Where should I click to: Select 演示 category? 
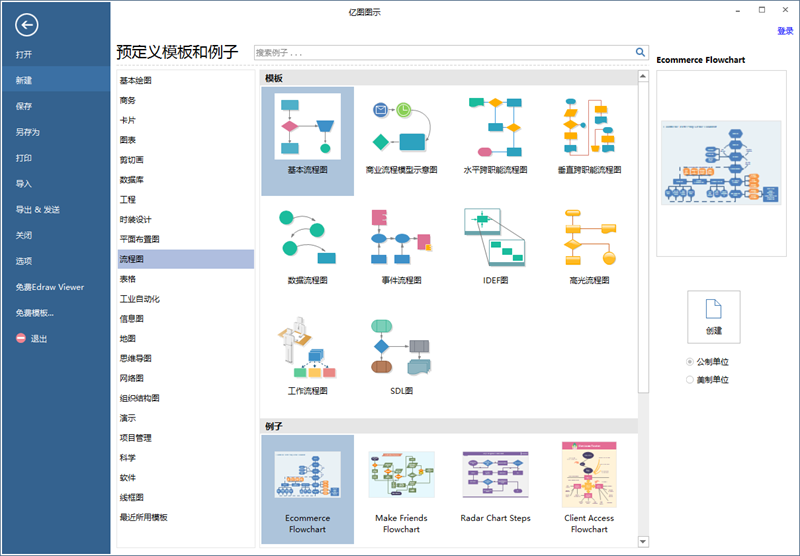pos(128,418)
